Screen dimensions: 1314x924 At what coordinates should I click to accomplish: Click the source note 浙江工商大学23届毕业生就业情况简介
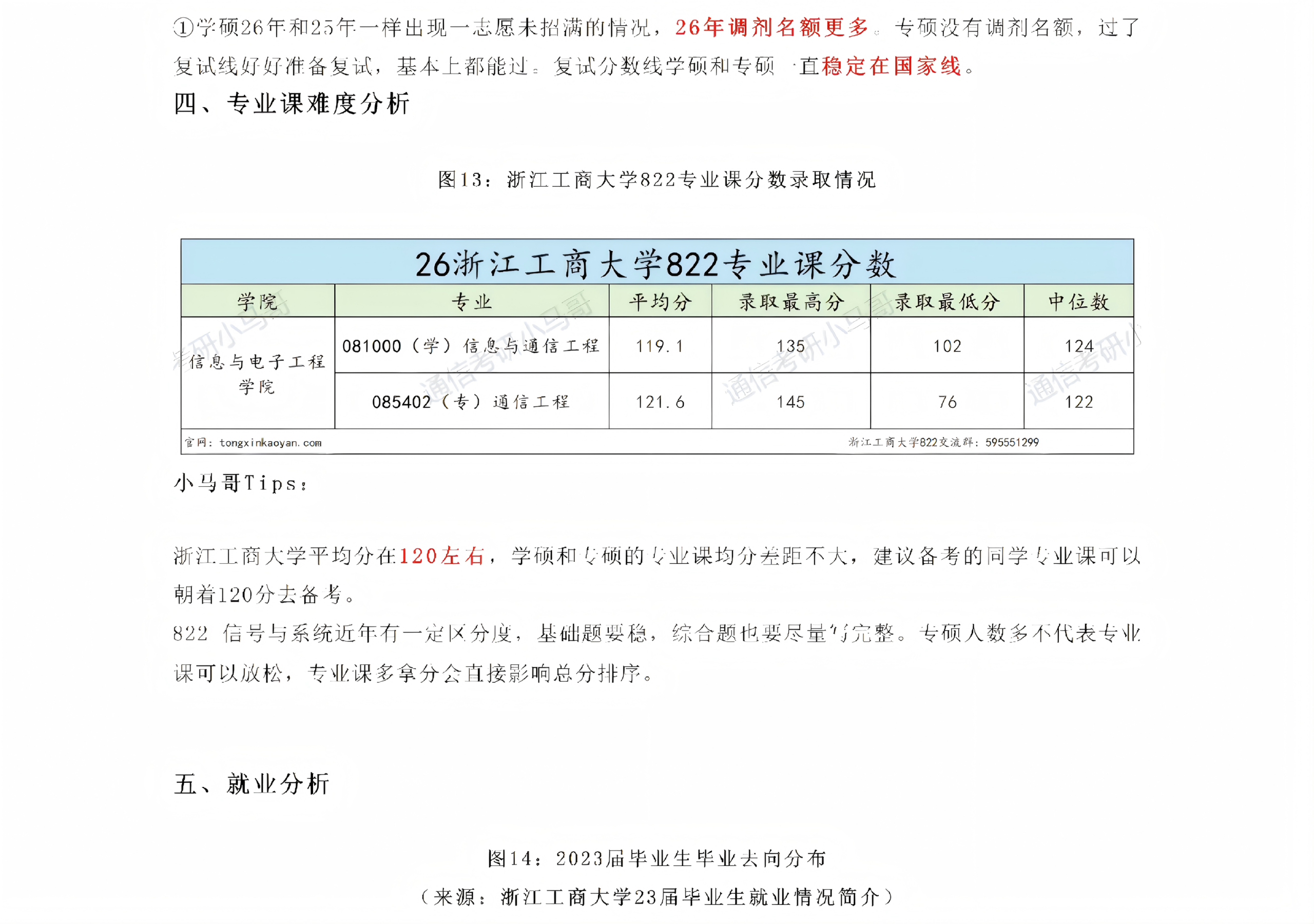coord(690,897)
